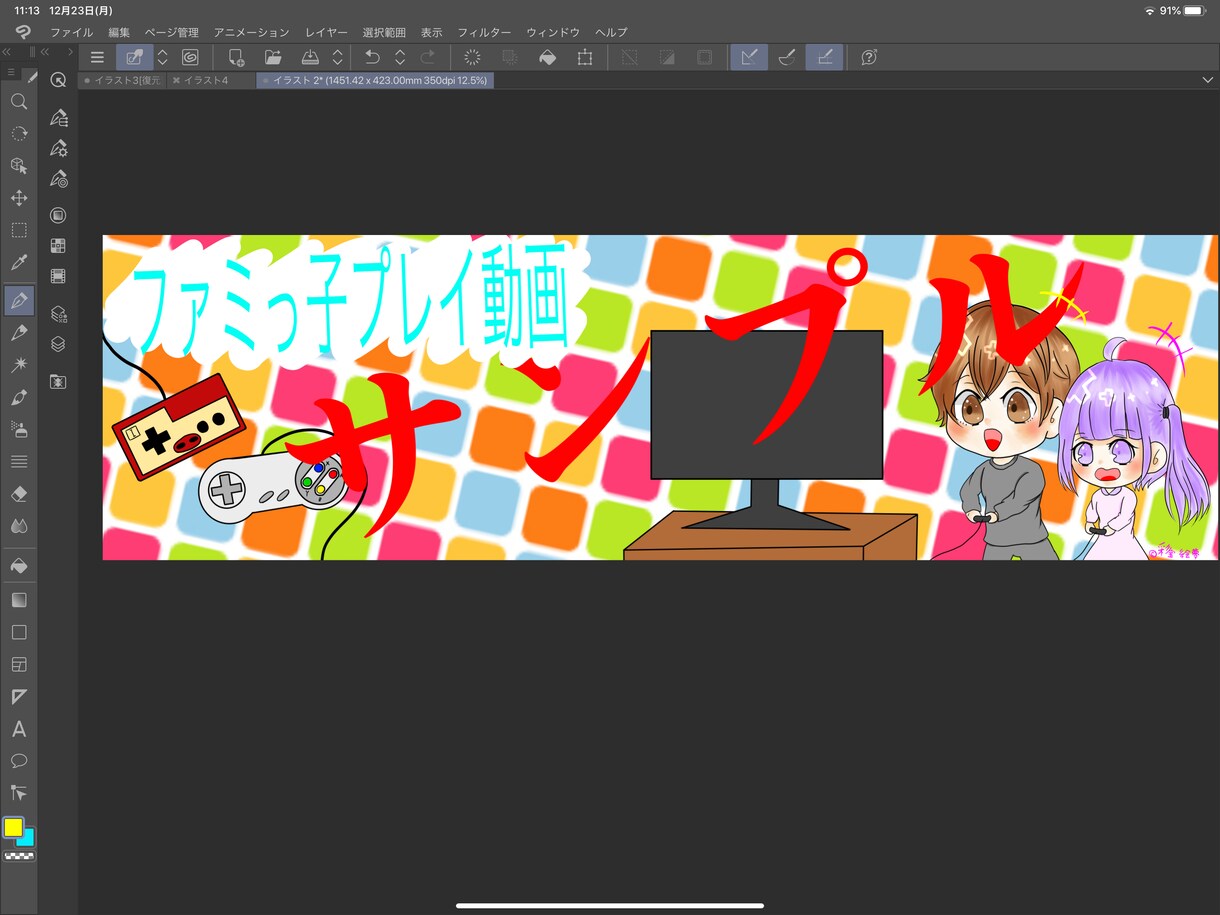This screenshot has width=1220, height=915.
Task: Select the Balloon speech bubble tool
Action: [x=19, y=761]
